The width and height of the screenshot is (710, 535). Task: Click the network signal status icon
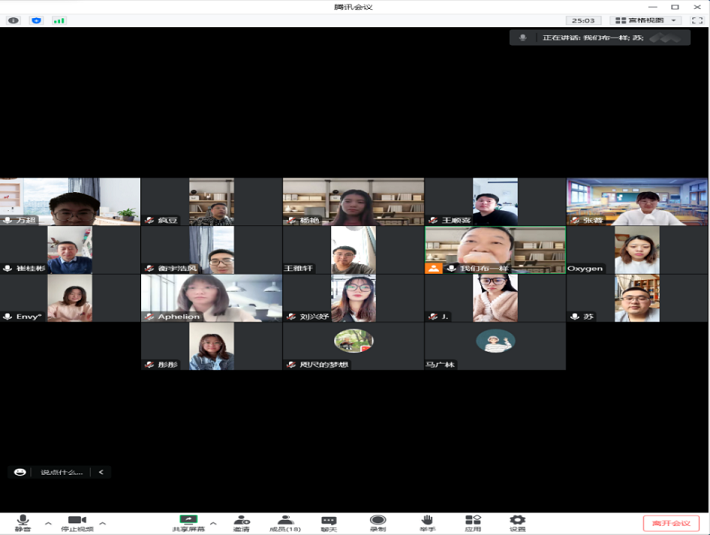59,20
